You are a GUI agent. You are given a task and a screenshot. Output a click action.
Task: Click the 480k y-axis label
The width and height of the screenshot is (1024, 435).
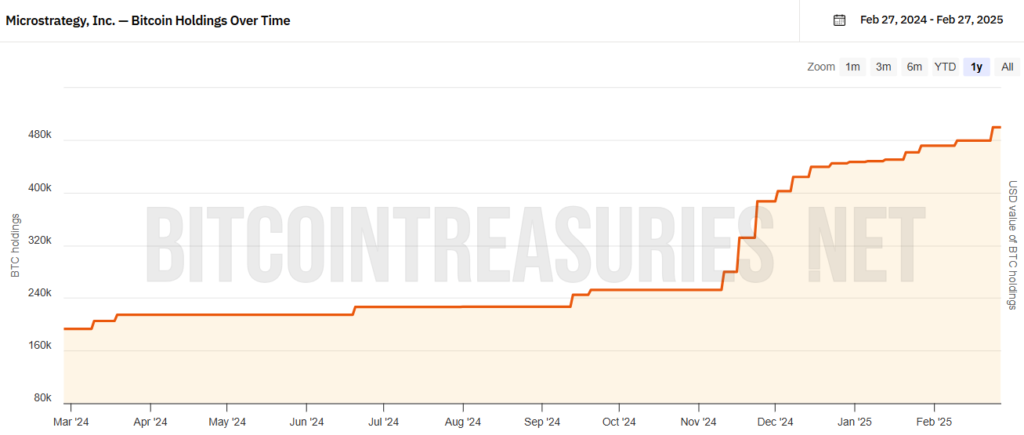40,135
